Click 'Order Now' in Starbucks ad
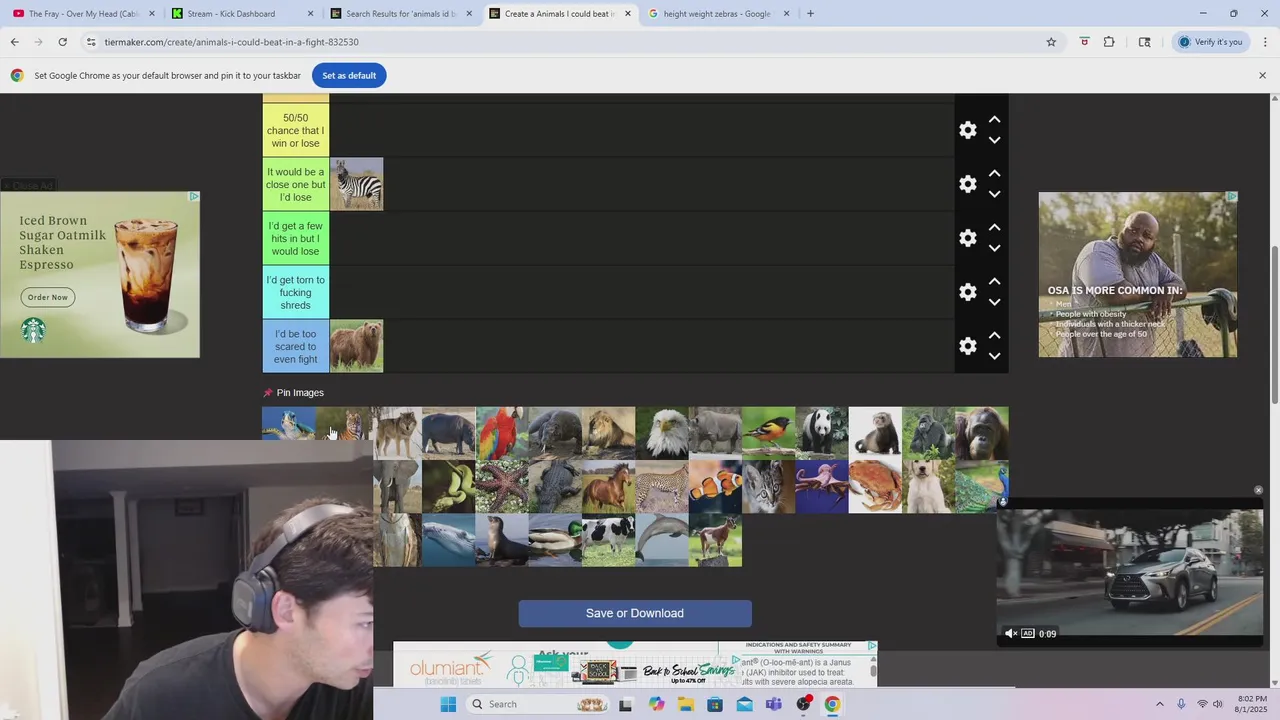The height and width of the screenshot is (720, 1280). pos(48,297)
